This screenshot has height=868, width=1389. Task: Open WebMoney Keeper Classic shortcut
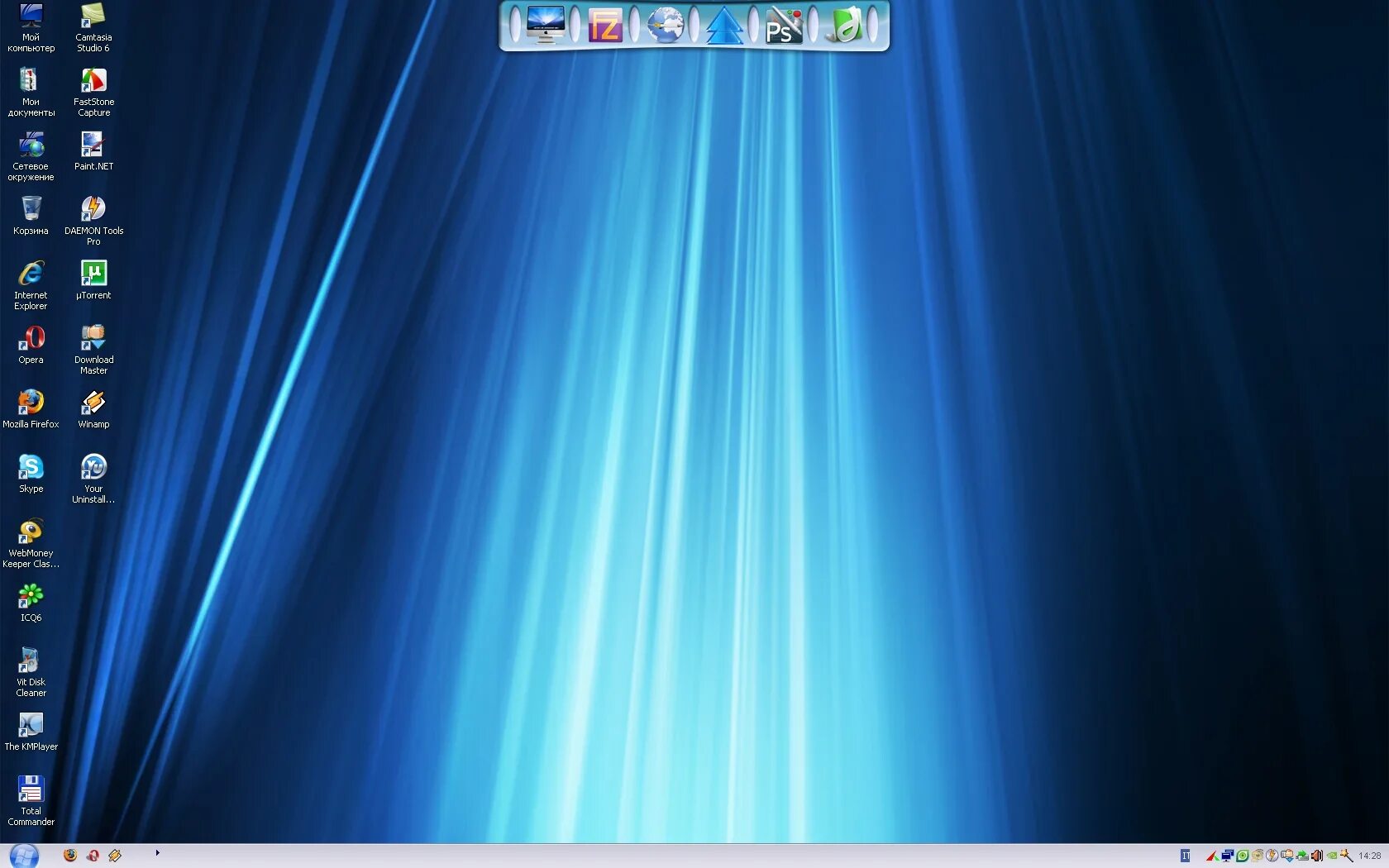31,544
